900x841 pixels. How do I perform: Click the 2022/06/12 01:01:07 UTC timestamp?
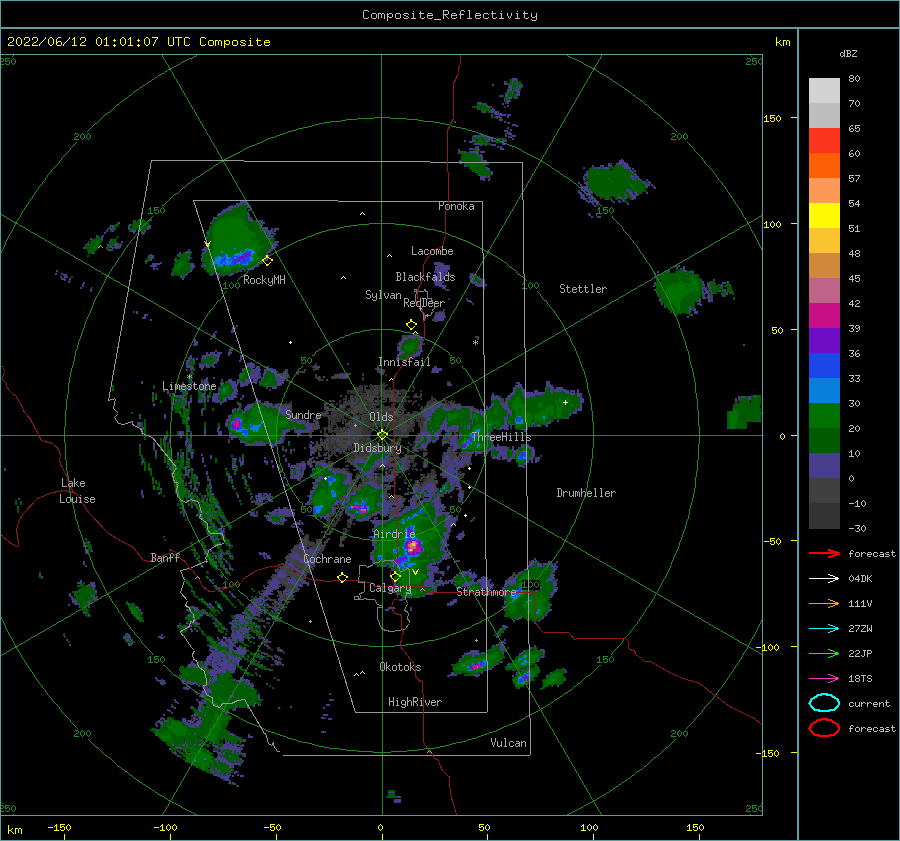click(x=99, y=42)
